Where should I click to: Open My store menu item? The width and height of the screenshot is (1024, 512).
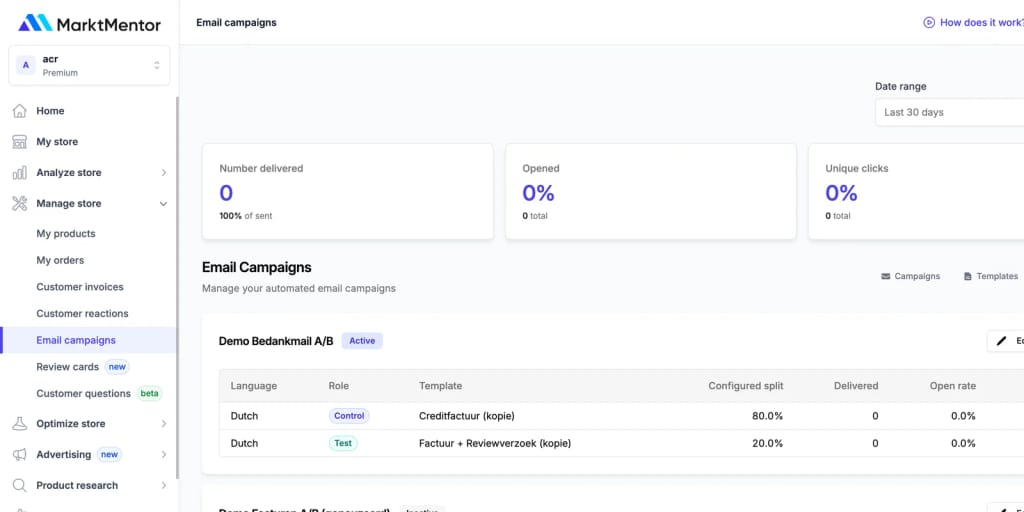(x=57, y=142)
